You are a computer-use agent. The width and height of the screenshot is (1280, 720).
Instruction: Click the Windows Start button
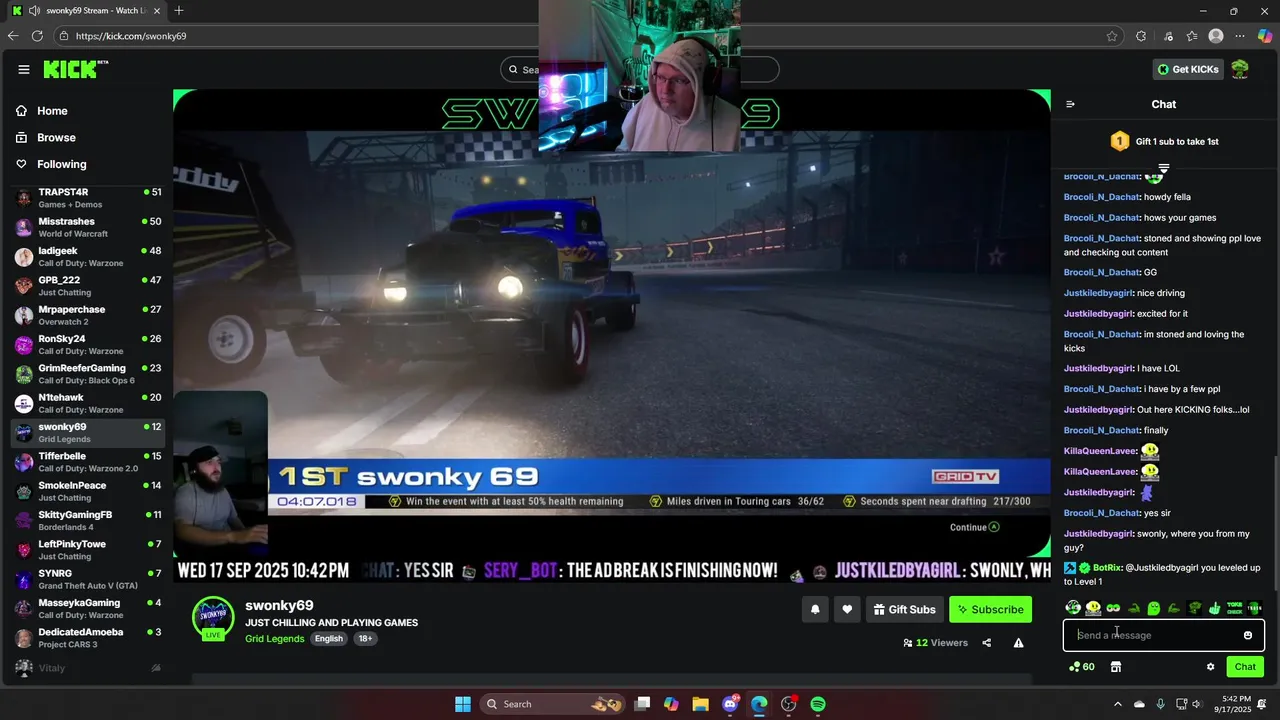click(463, 704)
